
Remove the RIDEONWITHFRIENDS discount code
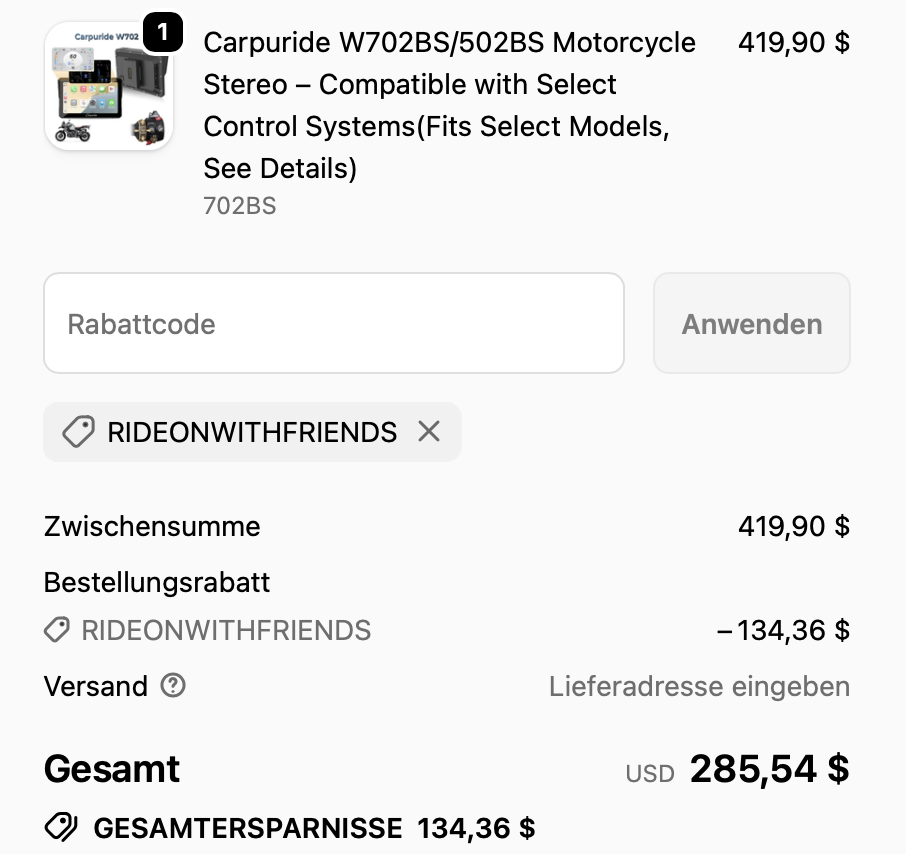(x=429, y=431)
